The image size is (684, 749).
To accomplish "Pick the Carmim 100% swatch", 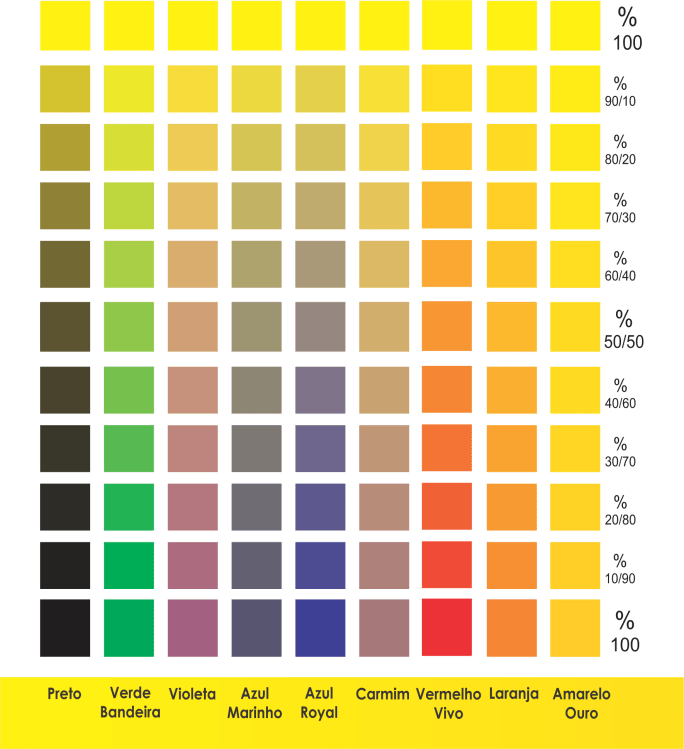I will click(x=384, y=628).
